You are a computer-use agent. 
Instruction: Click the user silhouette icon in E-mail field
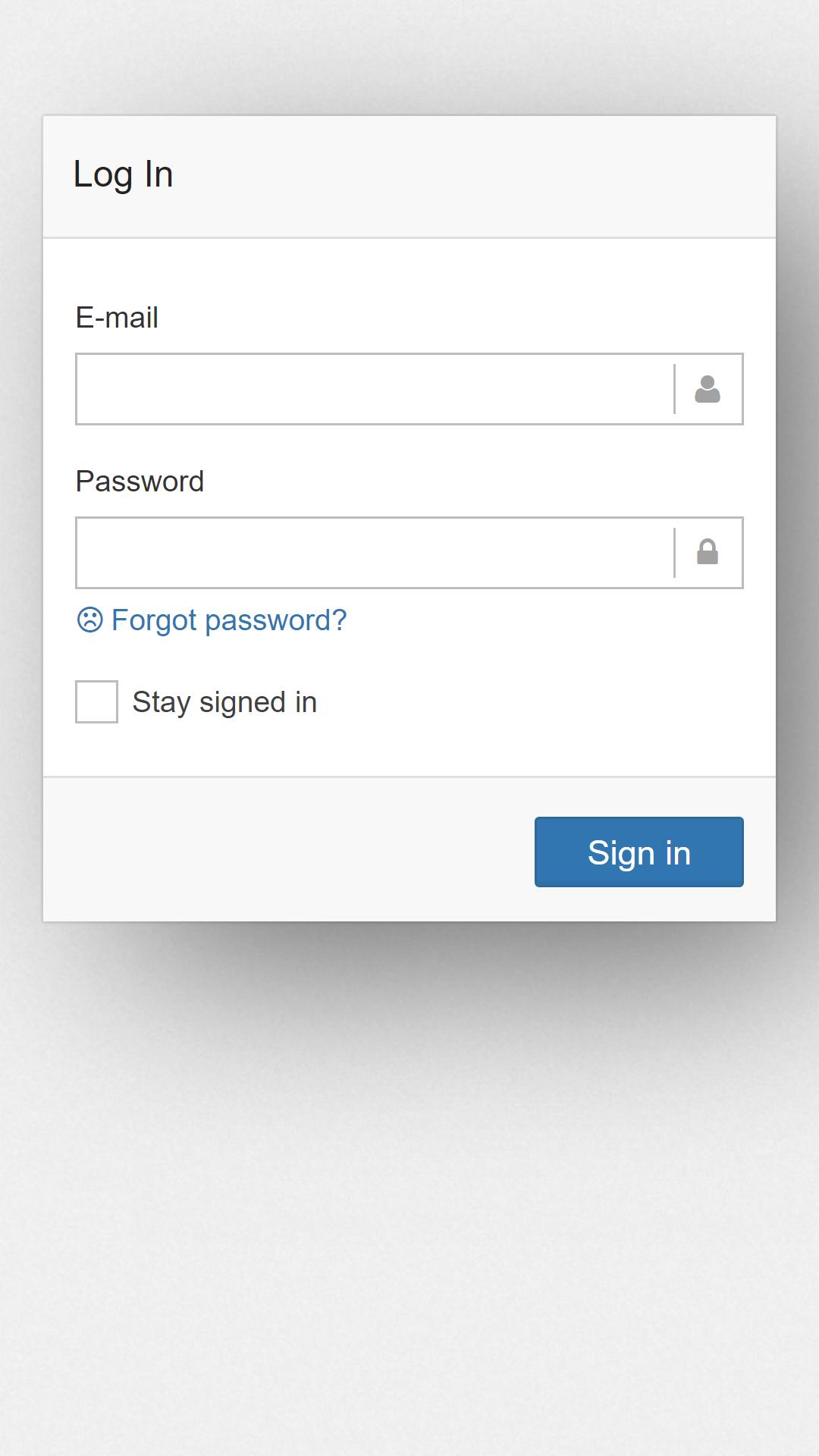(x=707, y=389)
